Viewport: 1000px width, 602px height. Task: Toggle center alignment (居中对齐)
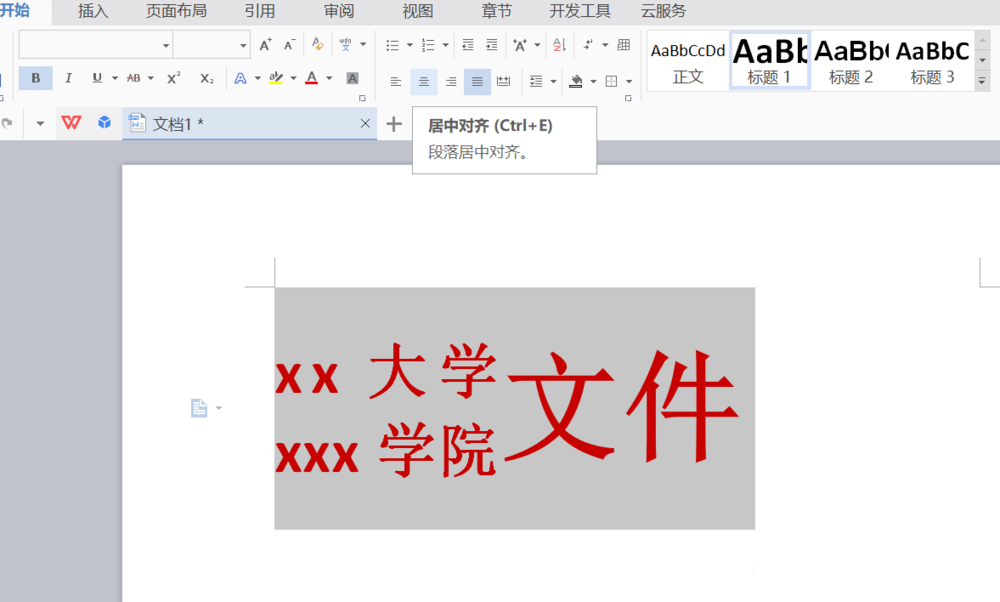[423, 81]
